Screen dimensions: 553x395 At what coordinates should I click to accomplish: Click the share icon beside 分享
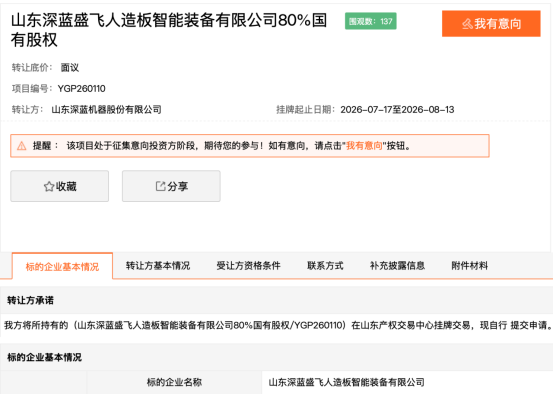click(160, 186)
